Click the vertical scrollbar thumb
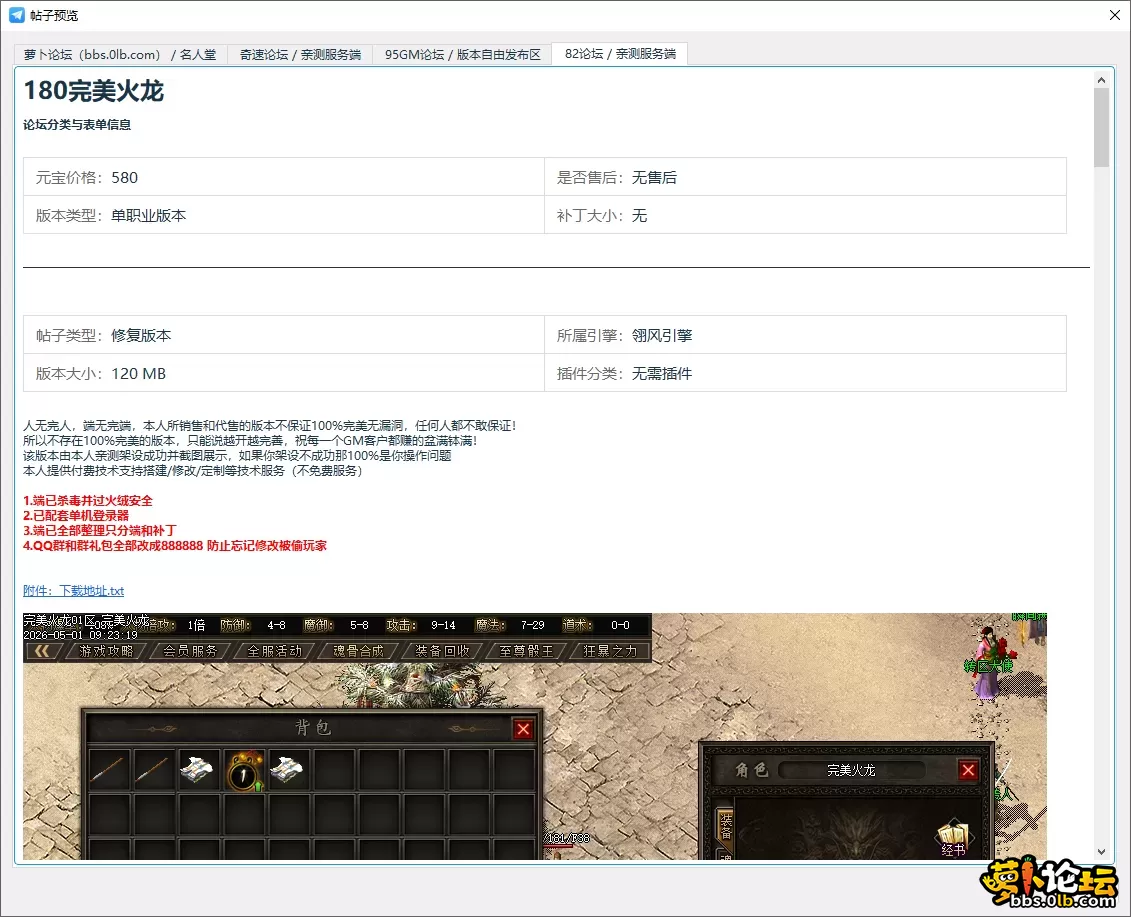 click(x=1101, y=128)
